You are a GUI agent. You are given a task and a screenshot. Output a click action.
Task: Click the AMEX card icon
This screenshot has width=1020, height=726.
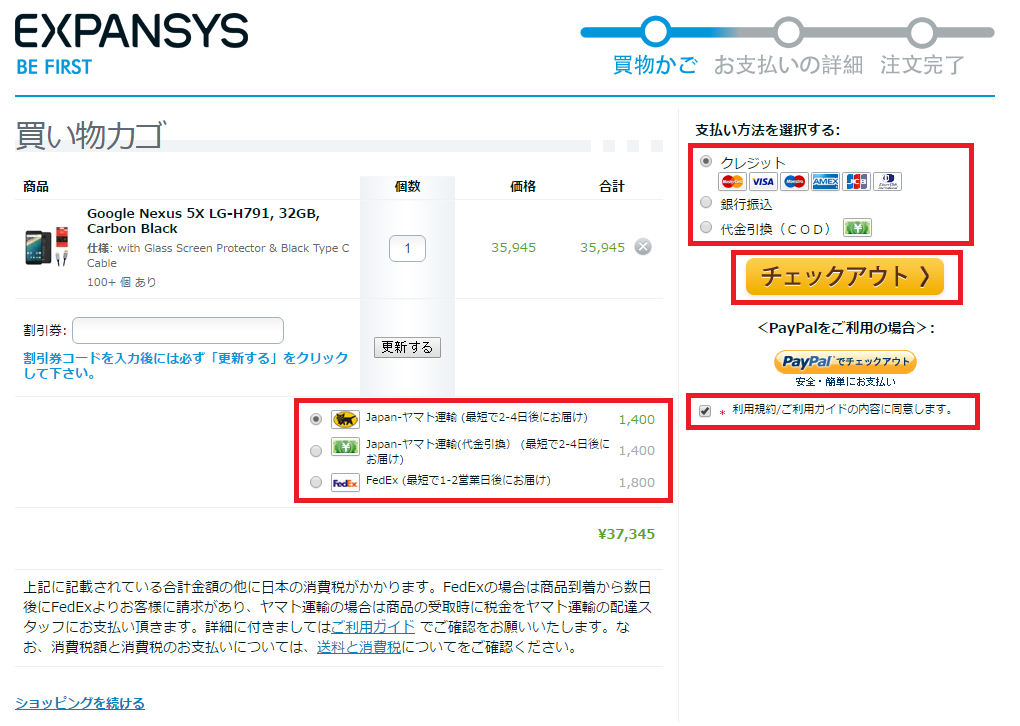[825, 182]
